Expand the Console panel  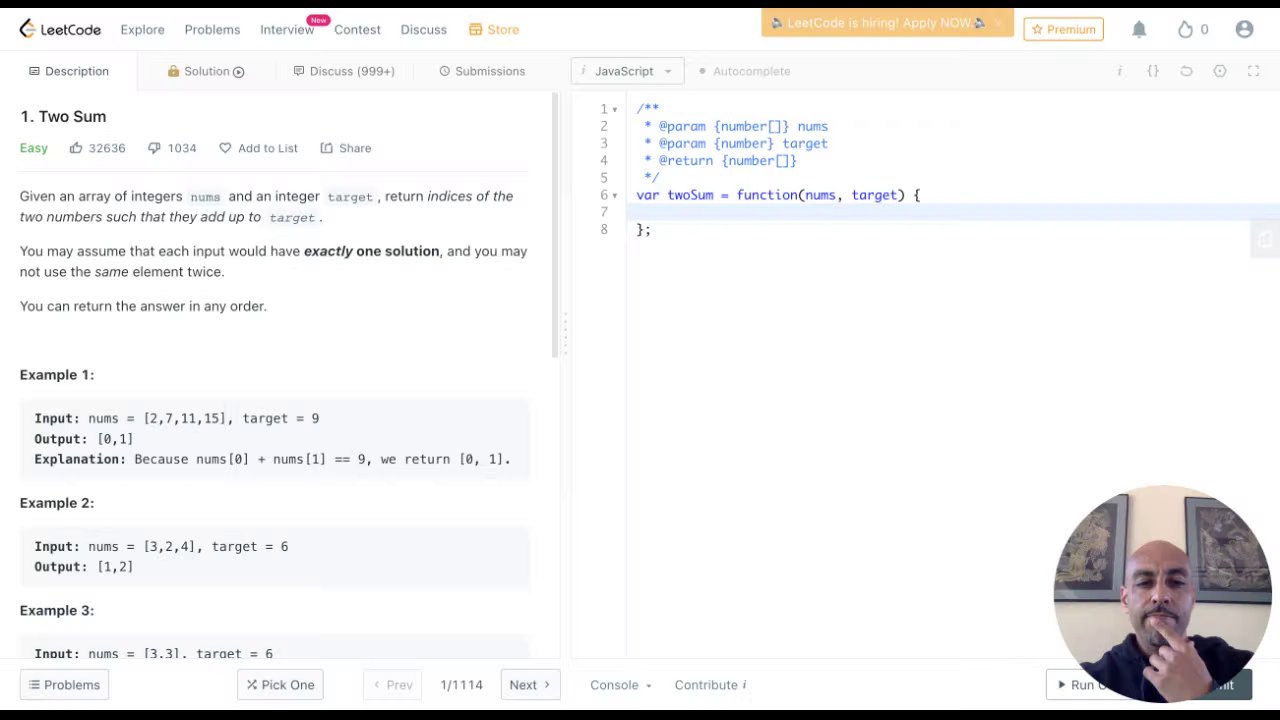[x=620, y=685]
